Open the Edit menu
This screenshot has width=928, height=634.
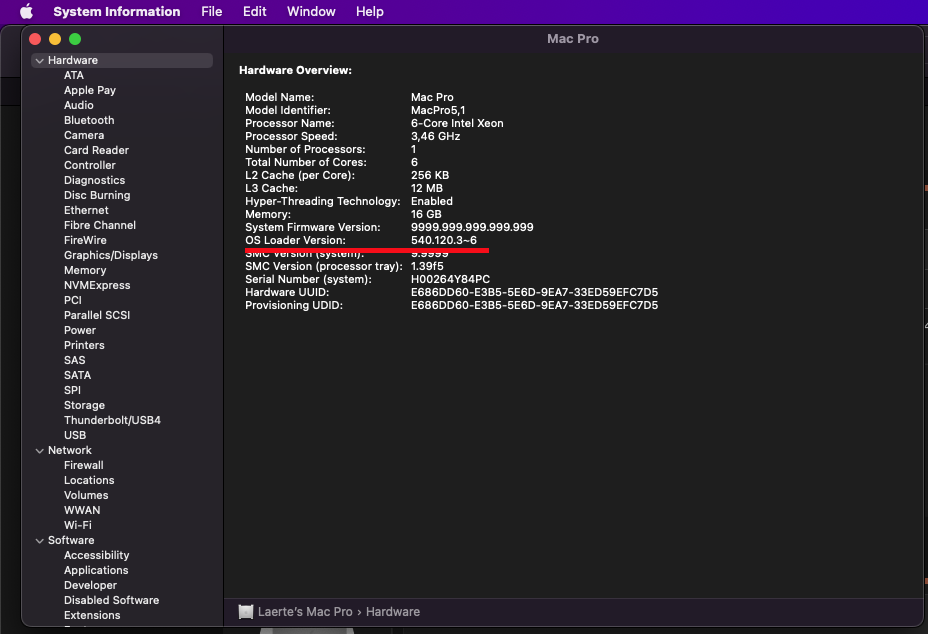click(254, 11)
